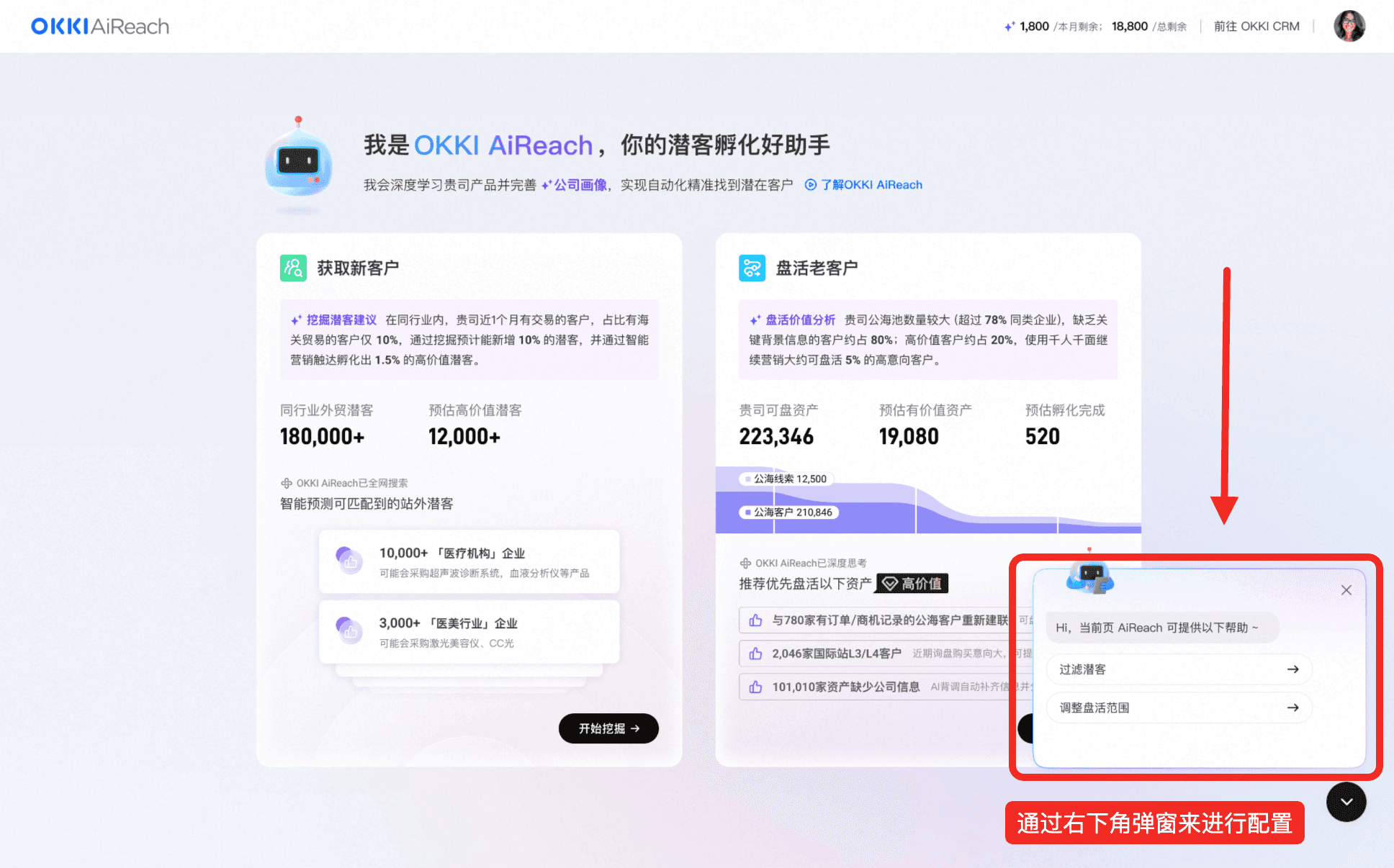This screenshot has width=1394, height=868.
Task: Close the AiReach help popup
Action: click(x=1346, y=590)
